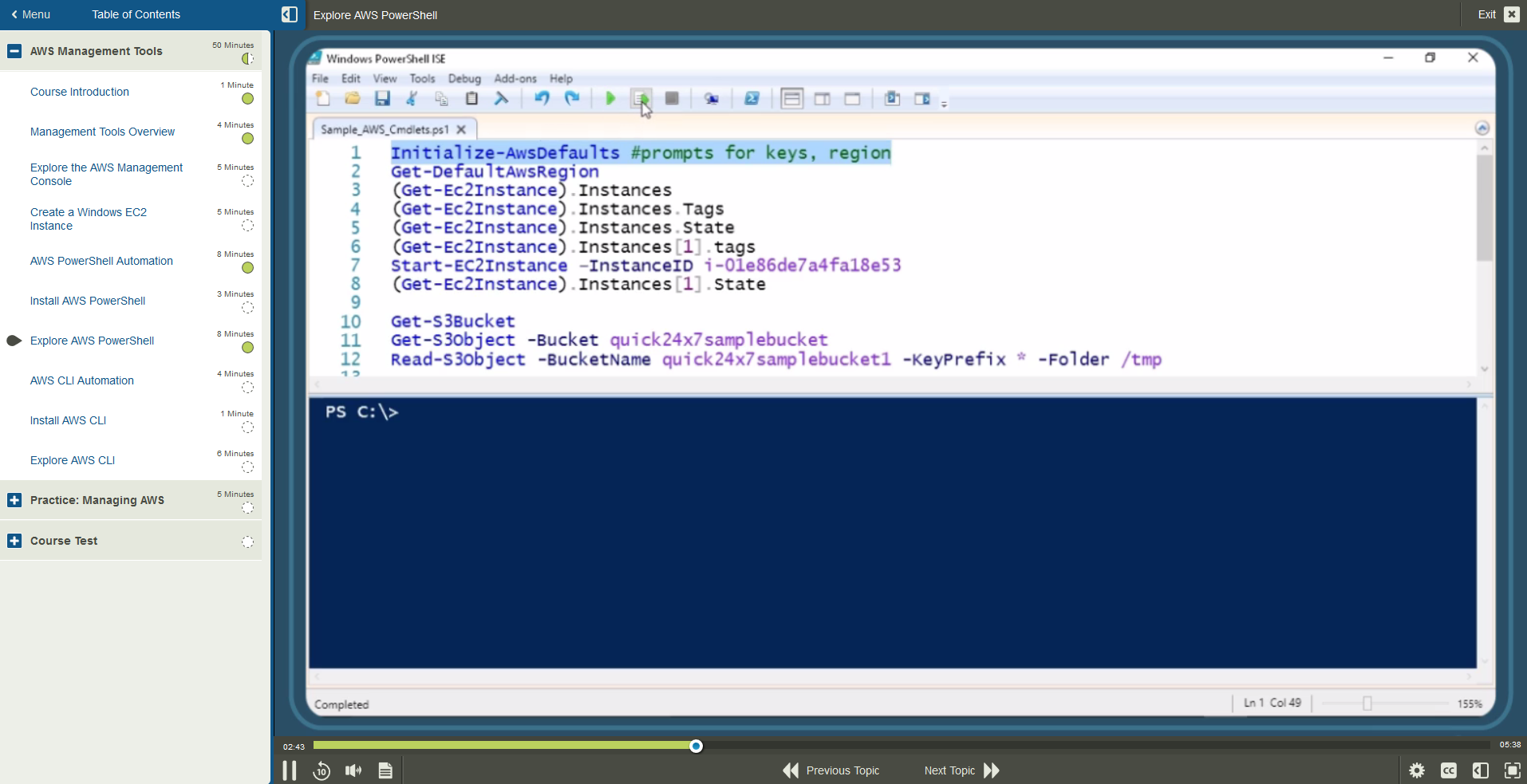Click the video progress bar handle
The height and width of the screenshot is (784, 1527).
(x=696, y=746)
